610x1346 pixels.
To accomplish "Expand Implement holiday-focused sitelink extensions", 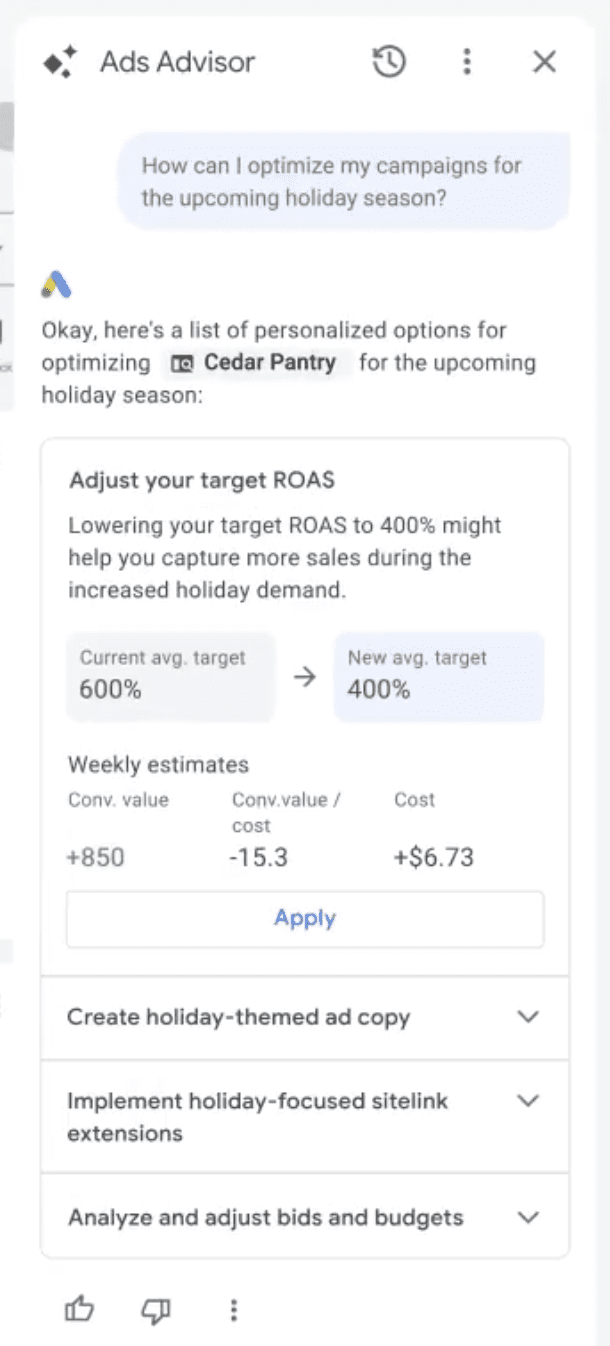I will [x=527, y=1101].
